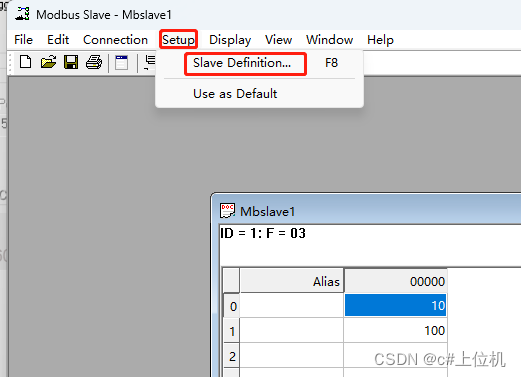Choose Slave Definition... from Setup menu

coord(259,63)
